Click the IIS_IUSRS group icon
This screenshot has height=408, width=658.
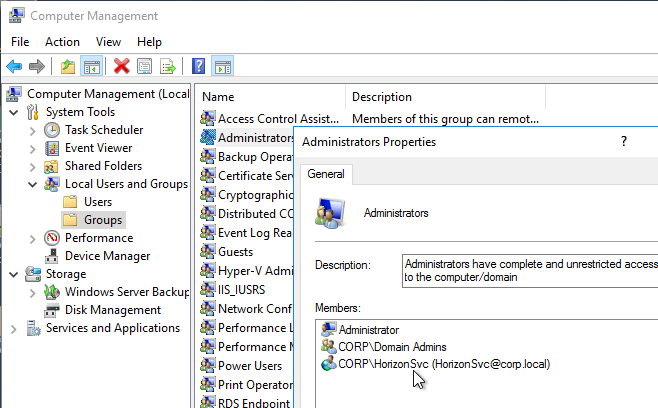(x=207, y=290)
